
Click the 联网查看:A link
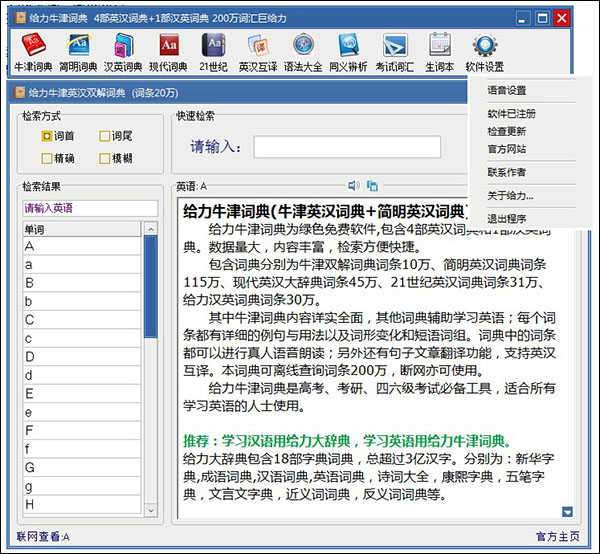tap(43, 537)
